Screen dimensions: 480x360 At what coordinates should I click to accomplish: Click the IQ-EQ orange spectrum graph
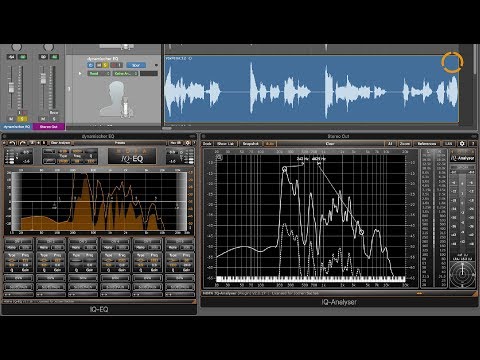tap(99, 201)
